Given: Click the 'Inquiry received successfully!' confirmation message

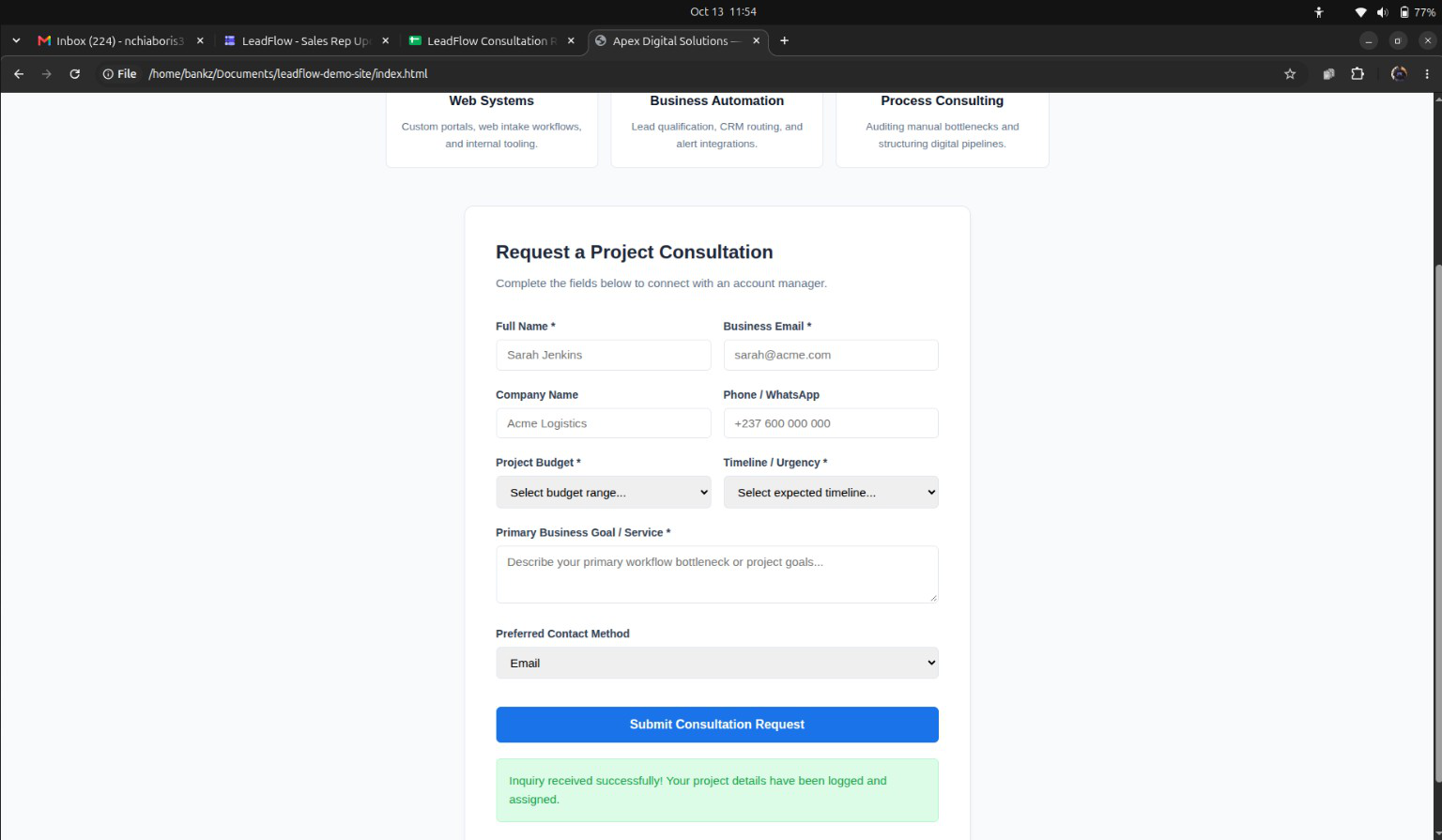Looking at the screenshot, I should pos(717,790).
